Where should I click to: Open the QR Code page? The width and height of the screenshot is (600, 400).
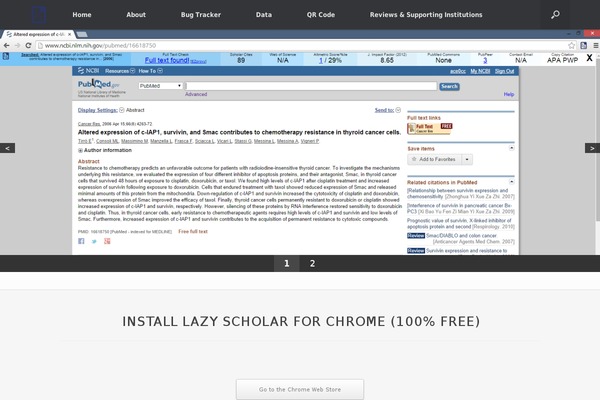[321, 15]
